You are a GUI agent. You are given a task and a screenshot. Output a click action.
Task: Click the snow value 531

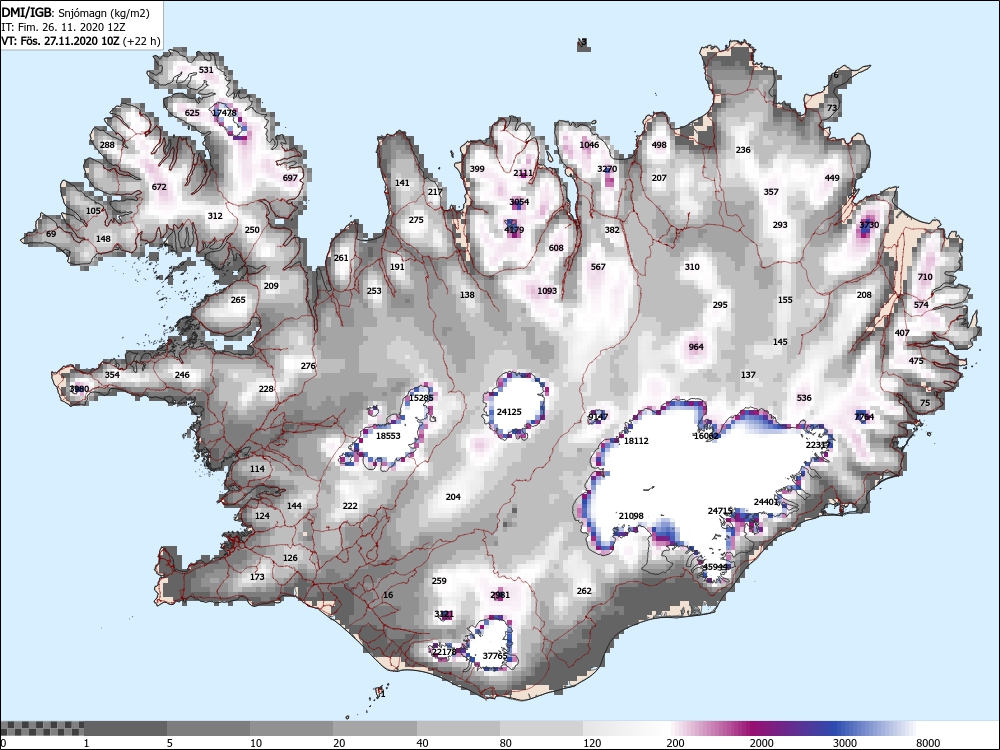click(206, 70)
